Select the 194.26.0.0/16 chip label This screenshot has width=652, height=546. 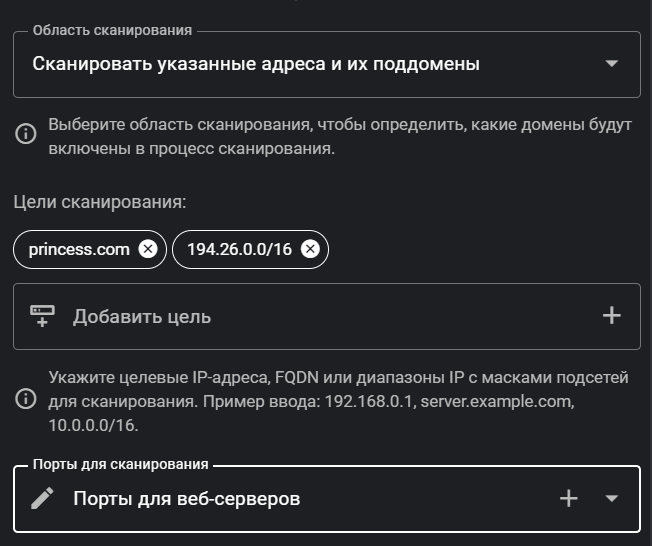(x=239, y=249)
